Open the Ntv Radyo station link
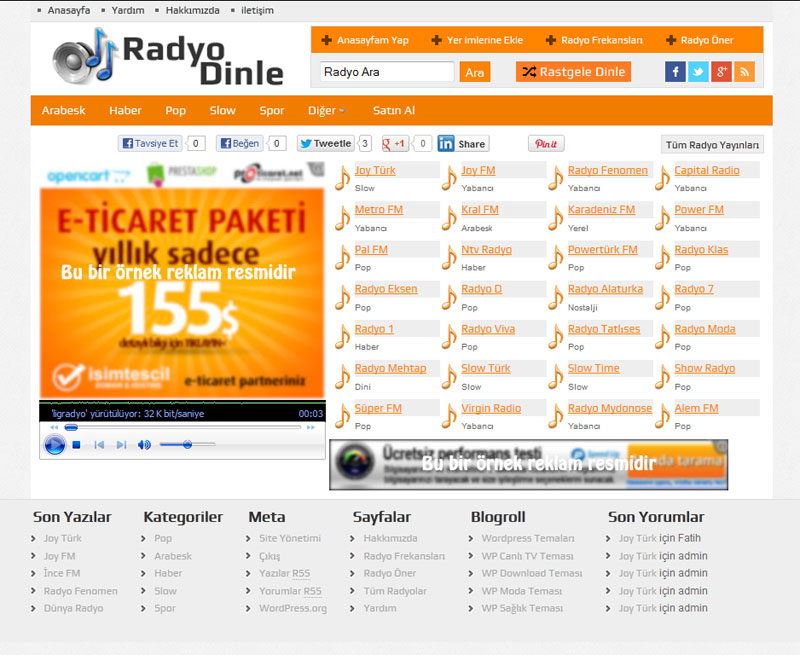The height and width of the screenshot is (655, 800). pos(486,249)
